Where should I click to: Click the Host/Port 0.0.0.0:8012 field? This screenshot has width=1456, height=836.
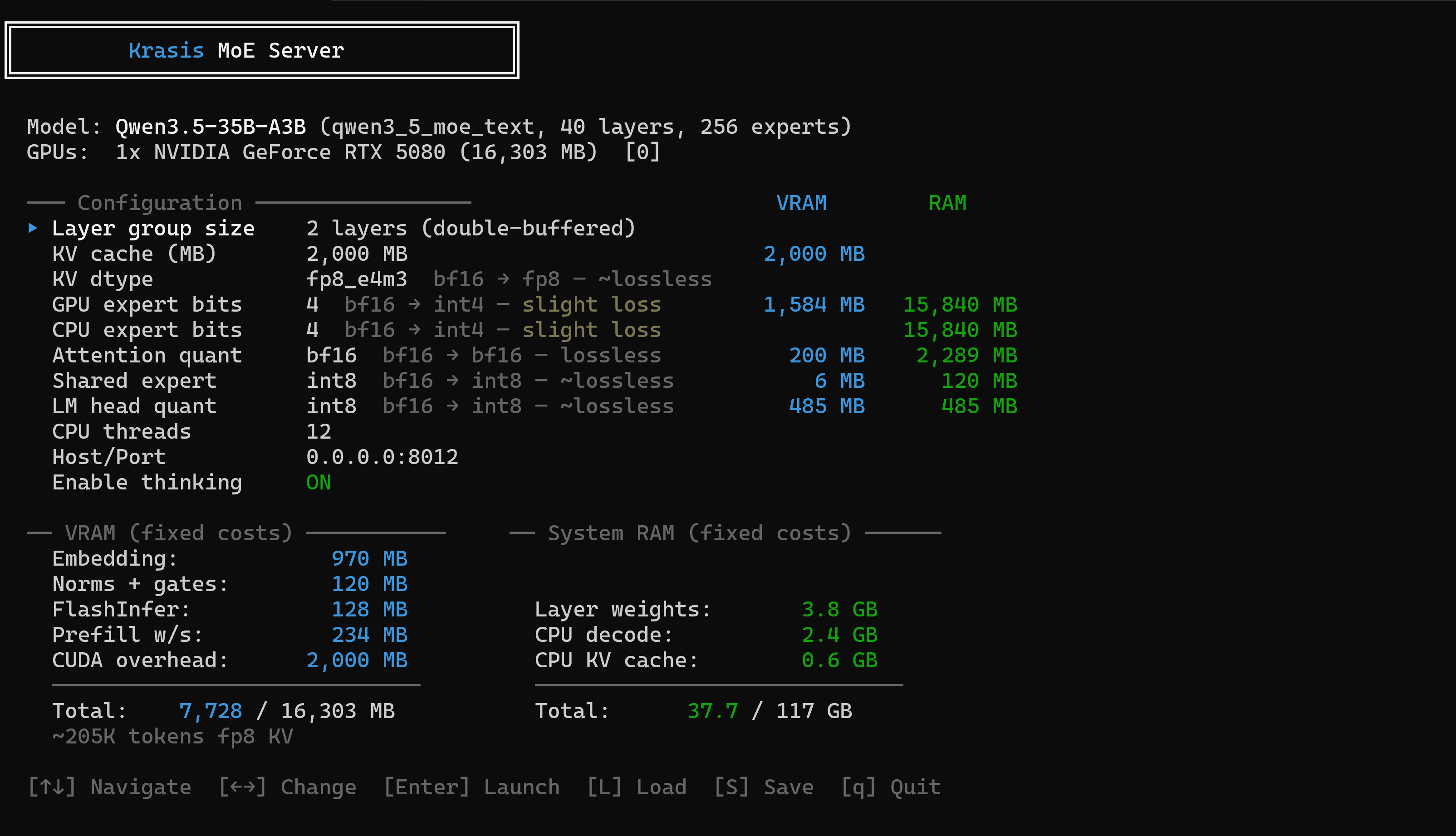pyautogui.click(x=382, y=457)
